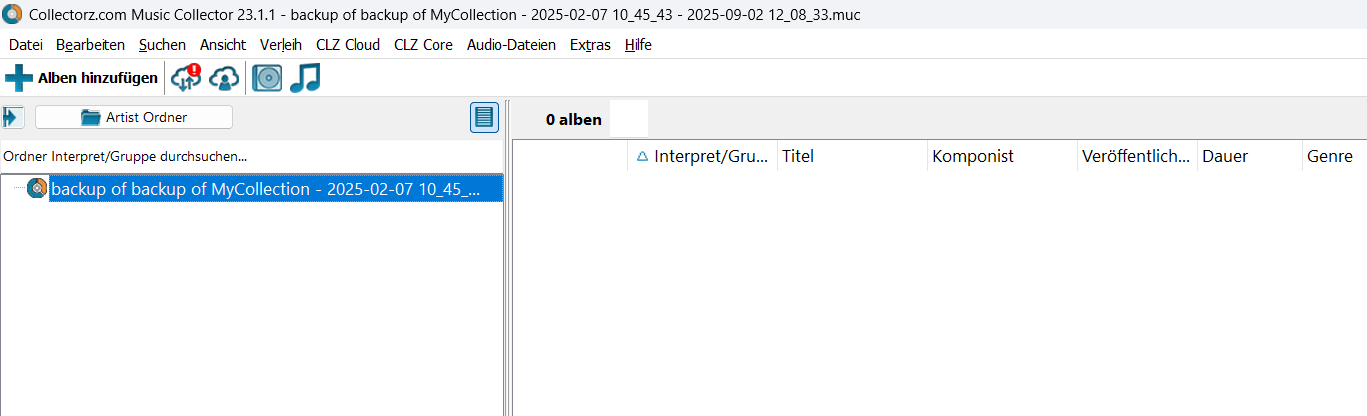Sort by the Genre column header
1367x416 pixels.
point(1329,156)
